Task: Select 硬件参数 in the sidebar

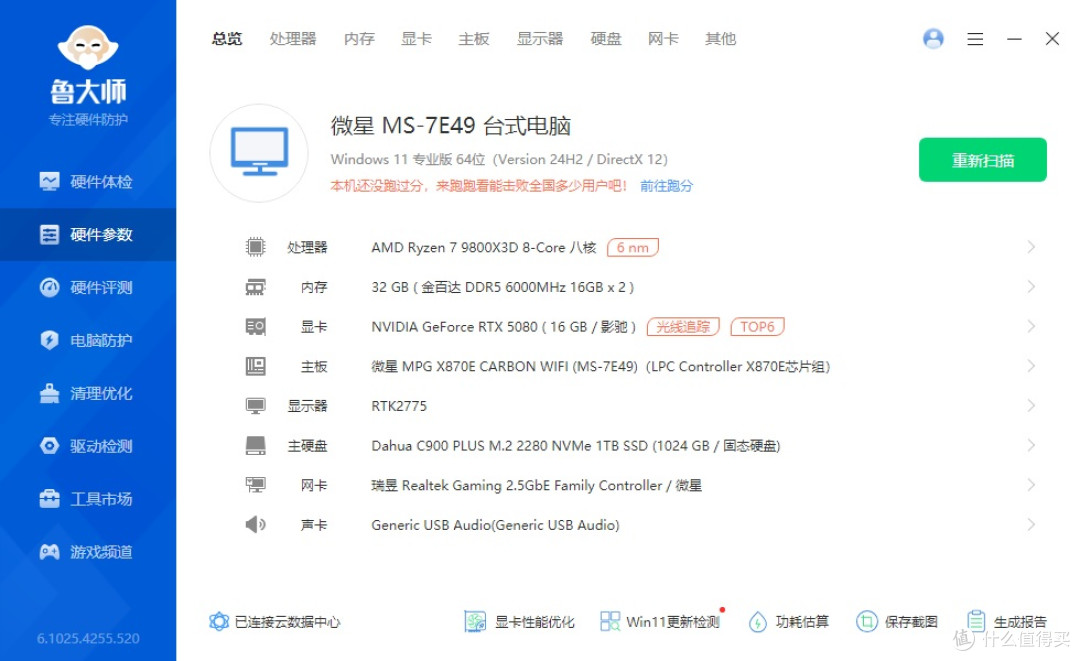Action: point(87,235)
